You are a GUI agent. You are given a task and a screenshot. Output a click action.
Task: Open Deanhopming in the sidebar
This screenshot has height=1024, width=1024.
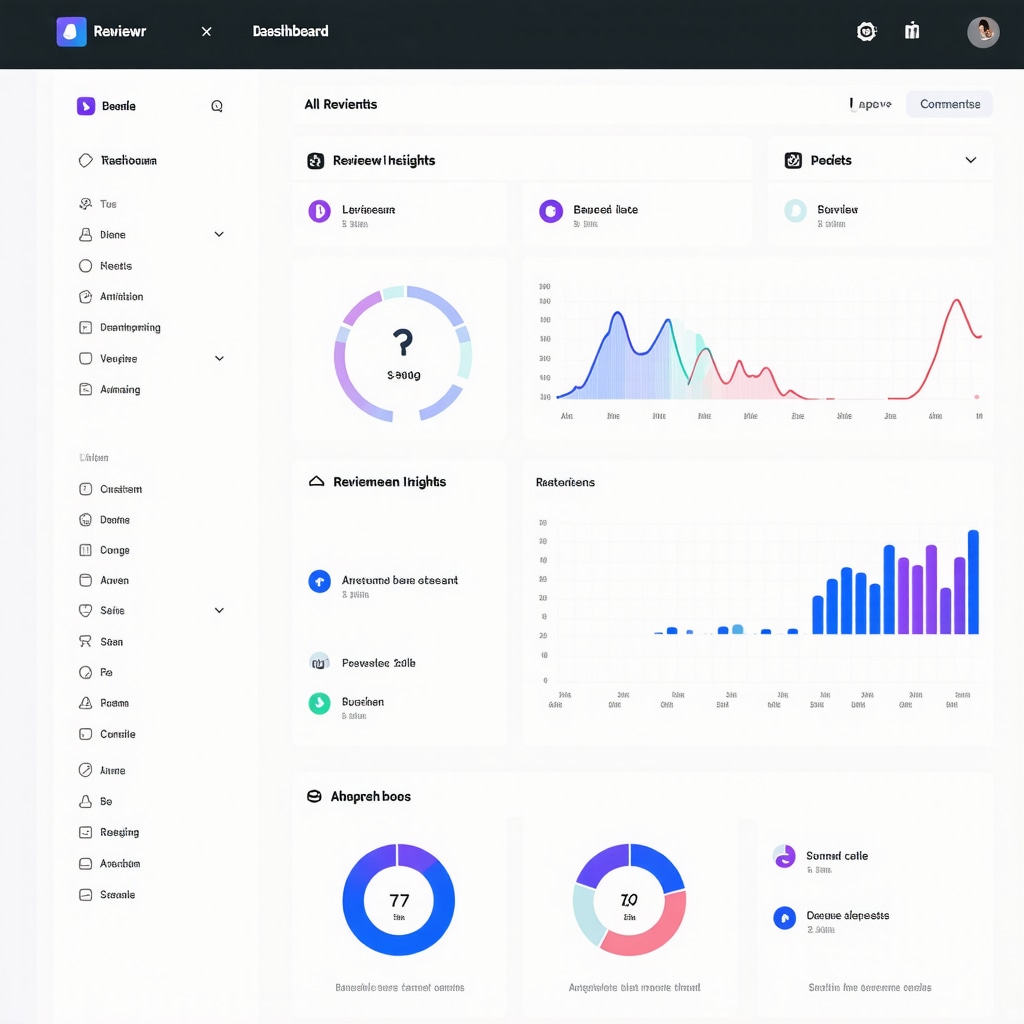[x=120, y=327]
